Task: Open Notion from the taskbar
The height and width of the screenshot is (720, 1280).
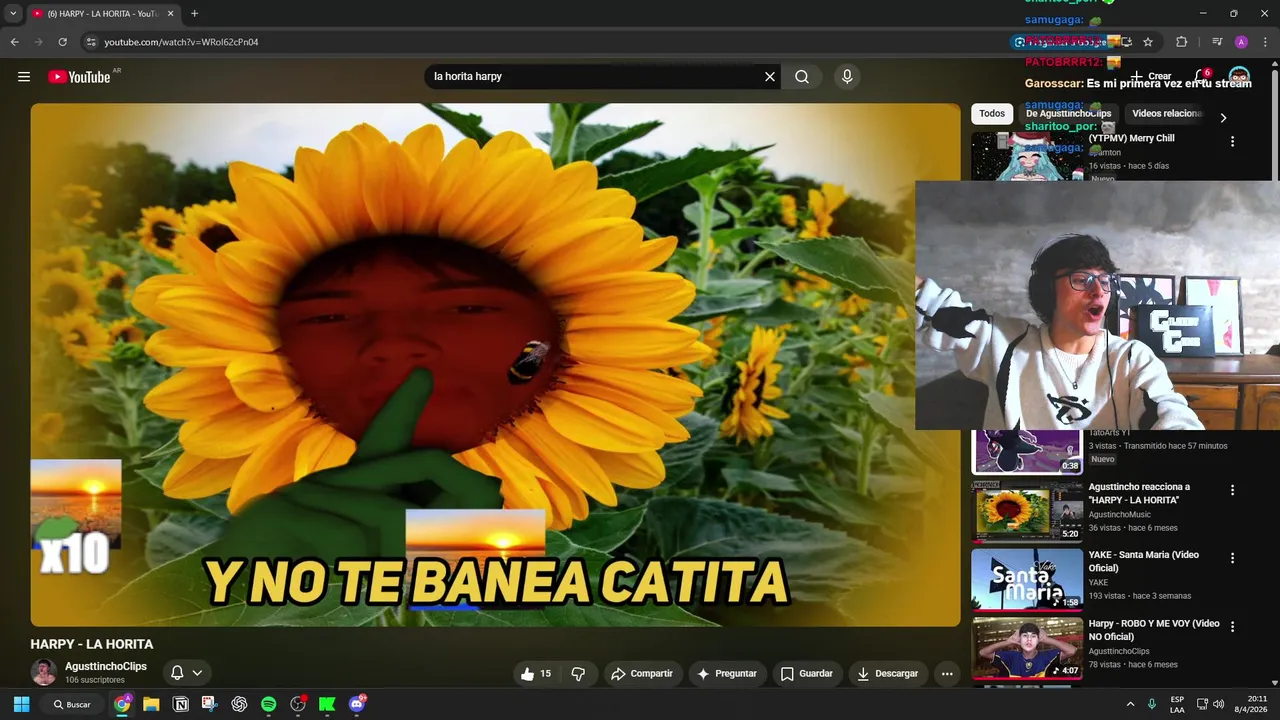Action: click(181, 704)
